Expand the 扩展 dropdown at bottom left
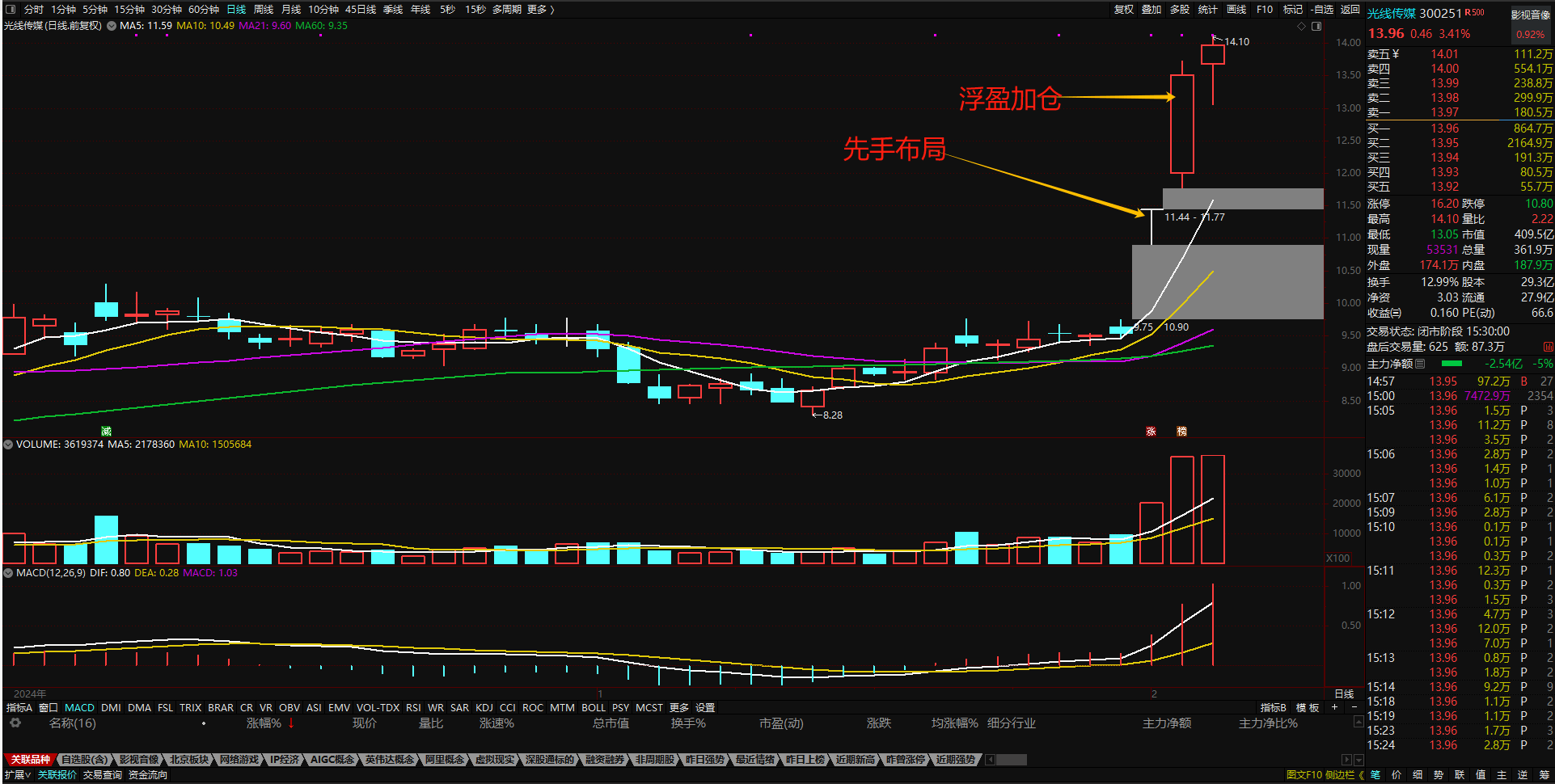The width and height of the screenshot is (1555, 784). point(18,774)
